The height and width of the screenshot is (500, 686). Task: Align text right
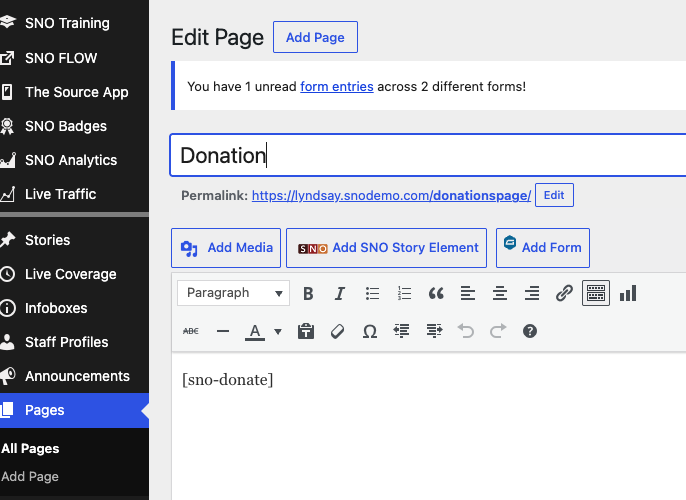(x=532, y=293)
